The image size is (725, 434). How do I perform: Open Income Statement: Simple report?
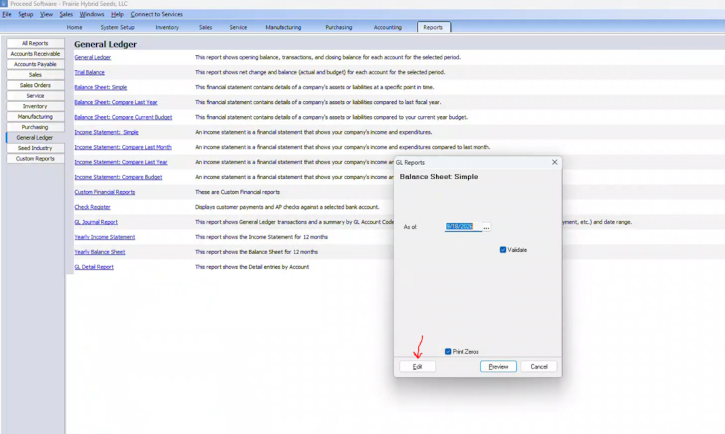point(106,132)
